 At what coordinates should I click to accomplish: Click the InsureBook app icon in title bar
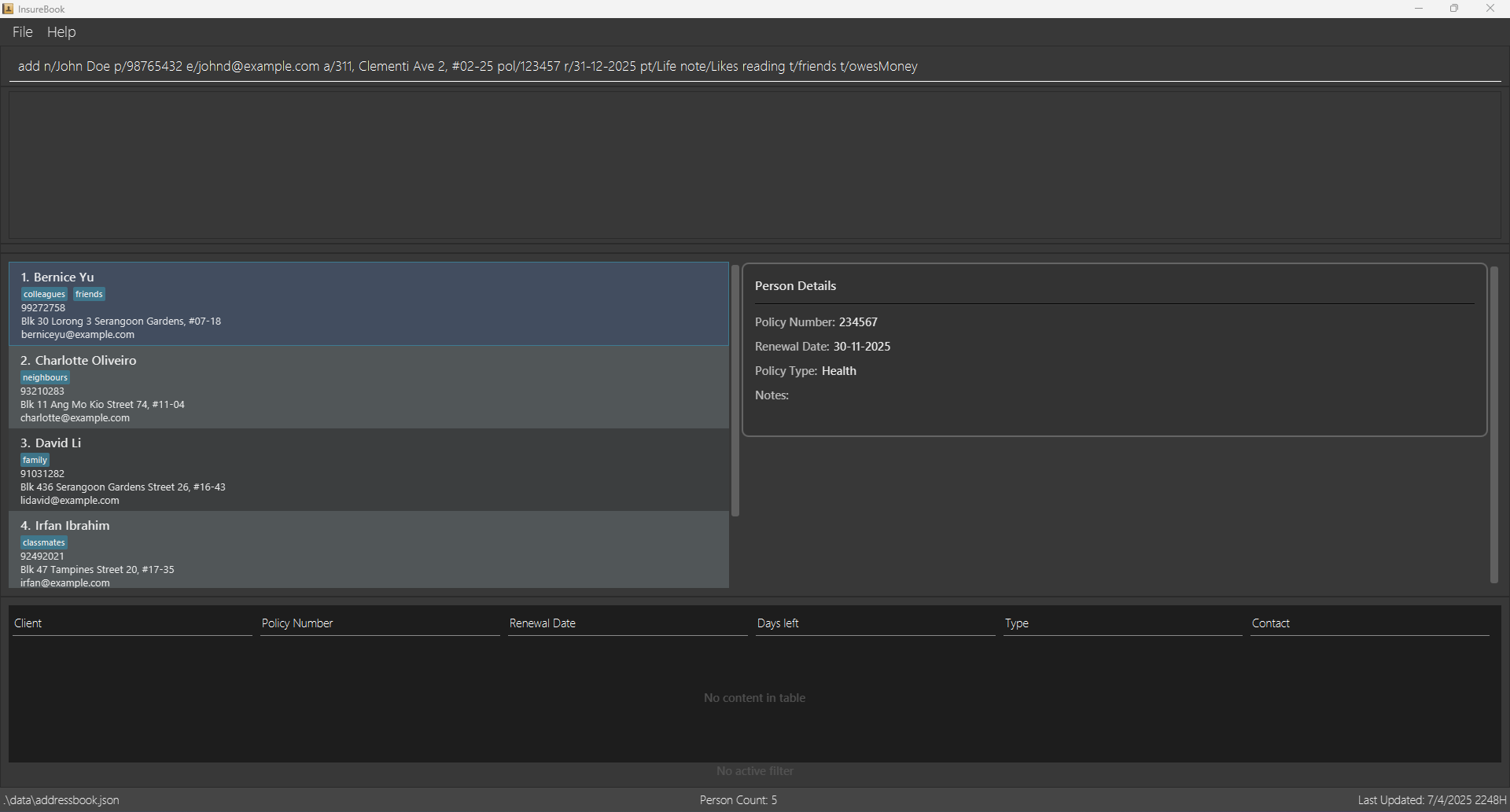[x=8, y=9]
